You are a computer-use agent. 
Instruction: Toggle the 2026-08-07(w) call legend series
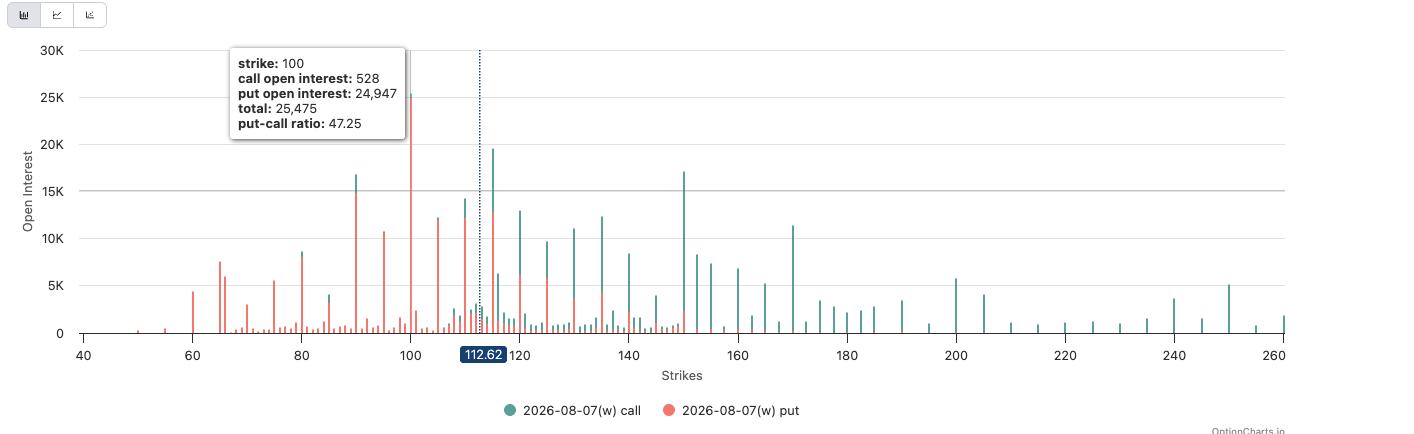coord(573,410)
